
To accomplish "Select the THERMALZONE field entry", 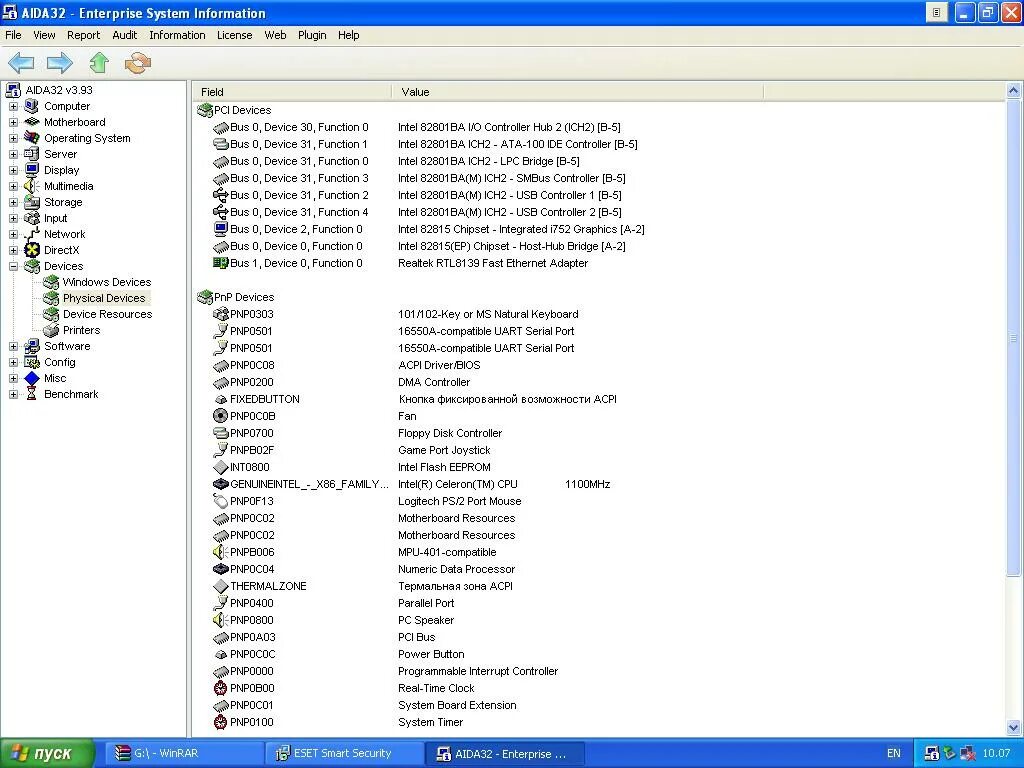I will pos(268,586).
